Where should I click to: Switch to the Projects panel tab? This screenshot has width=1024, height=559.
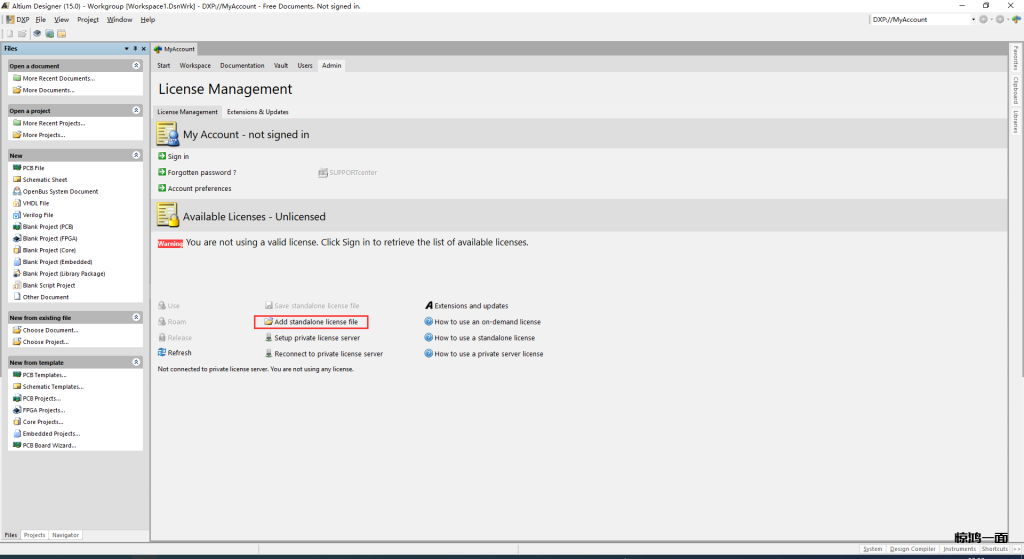click(34, 535)
